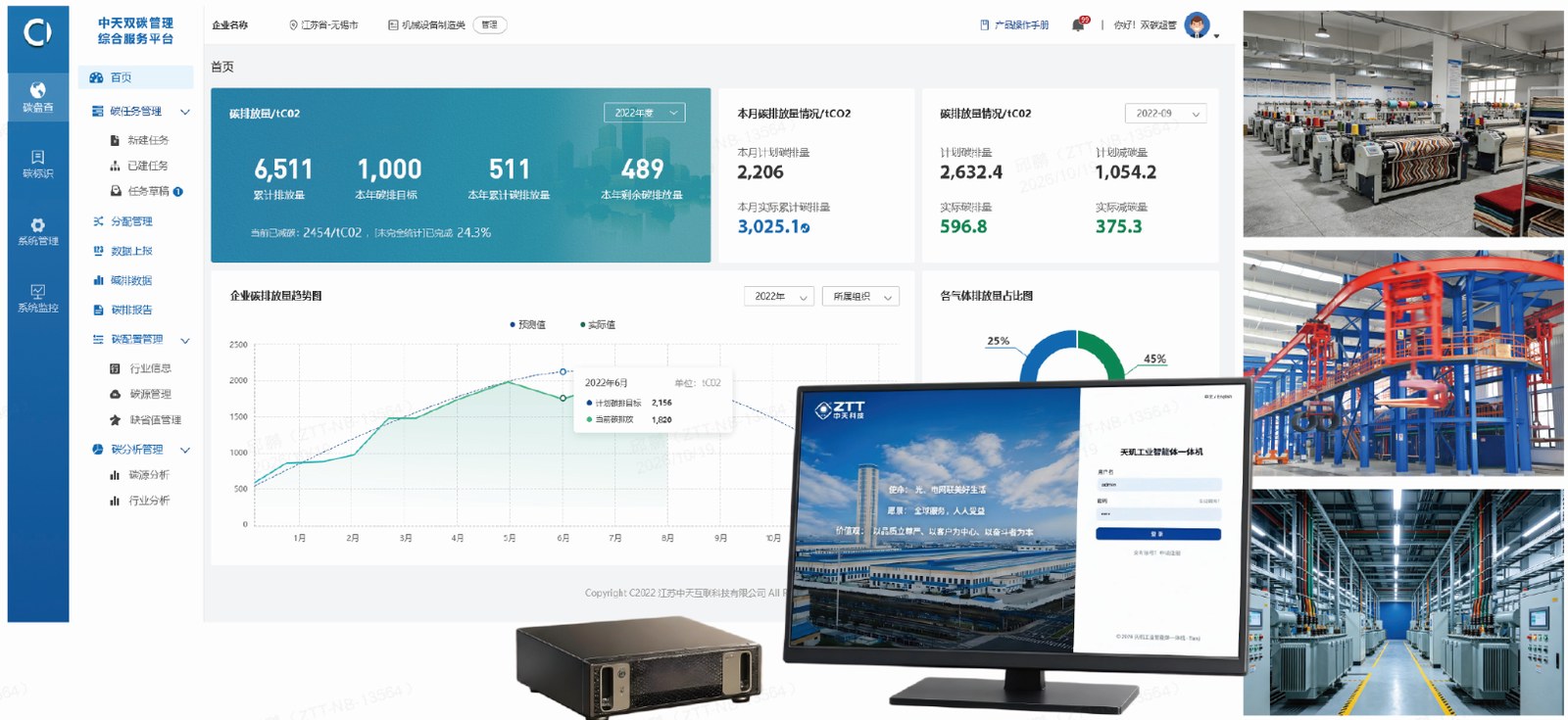Select 首页 in the navigation menu
Screen dimensions: 1568x720
136,77
